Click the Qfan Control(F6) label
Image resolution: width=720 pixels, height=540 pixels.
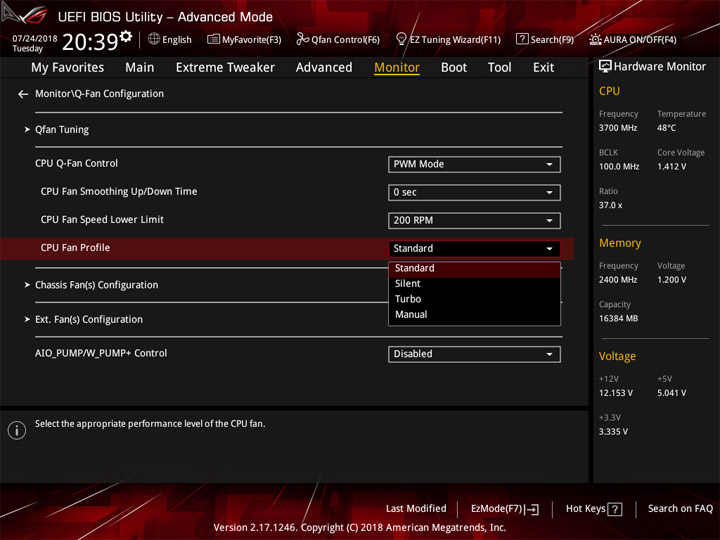click(x=345, y=40)
